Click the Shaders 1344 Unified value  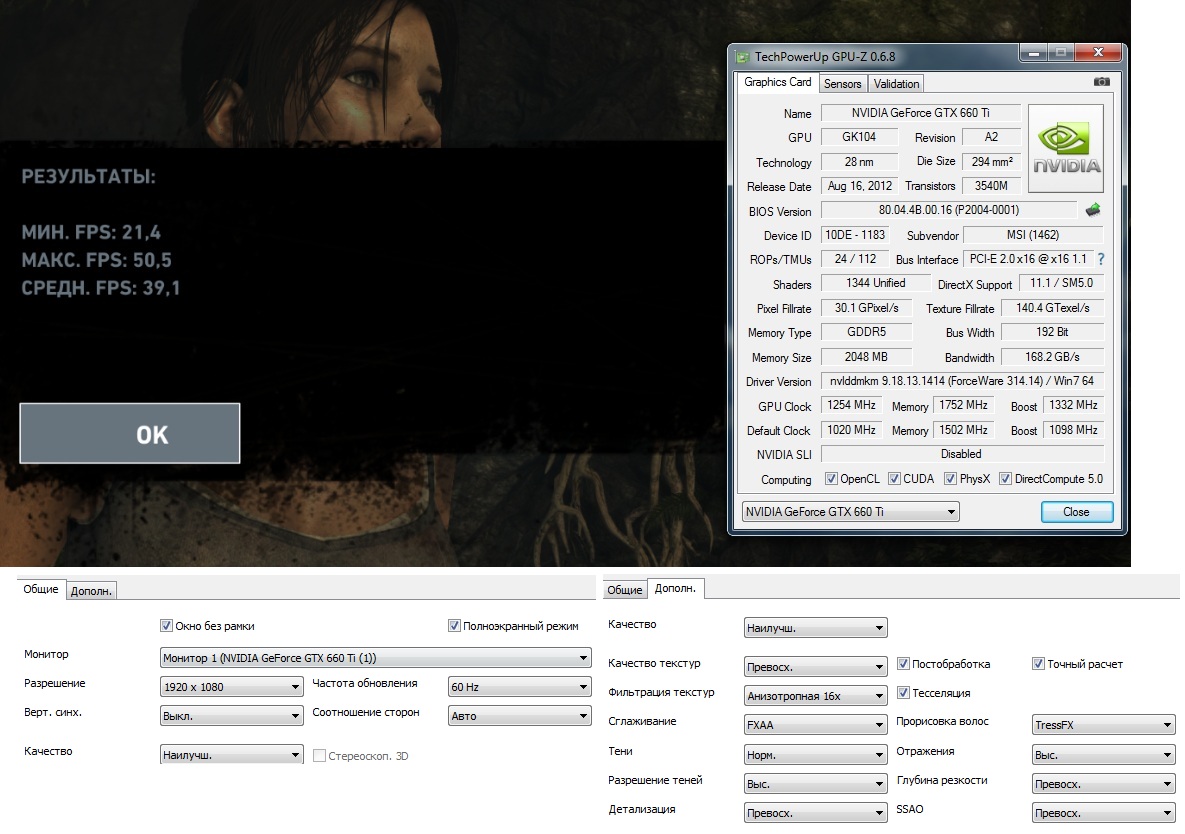click(875, 283)
